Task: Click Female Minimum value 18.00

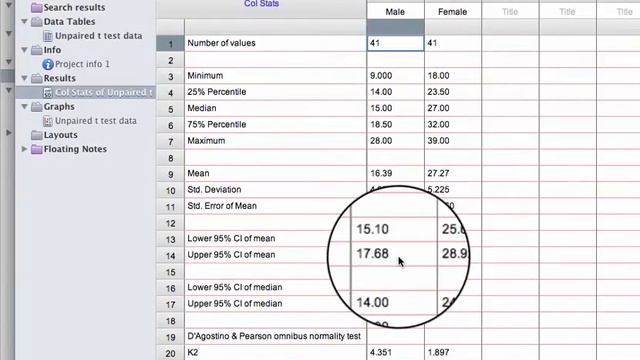Action: [438, 76]
